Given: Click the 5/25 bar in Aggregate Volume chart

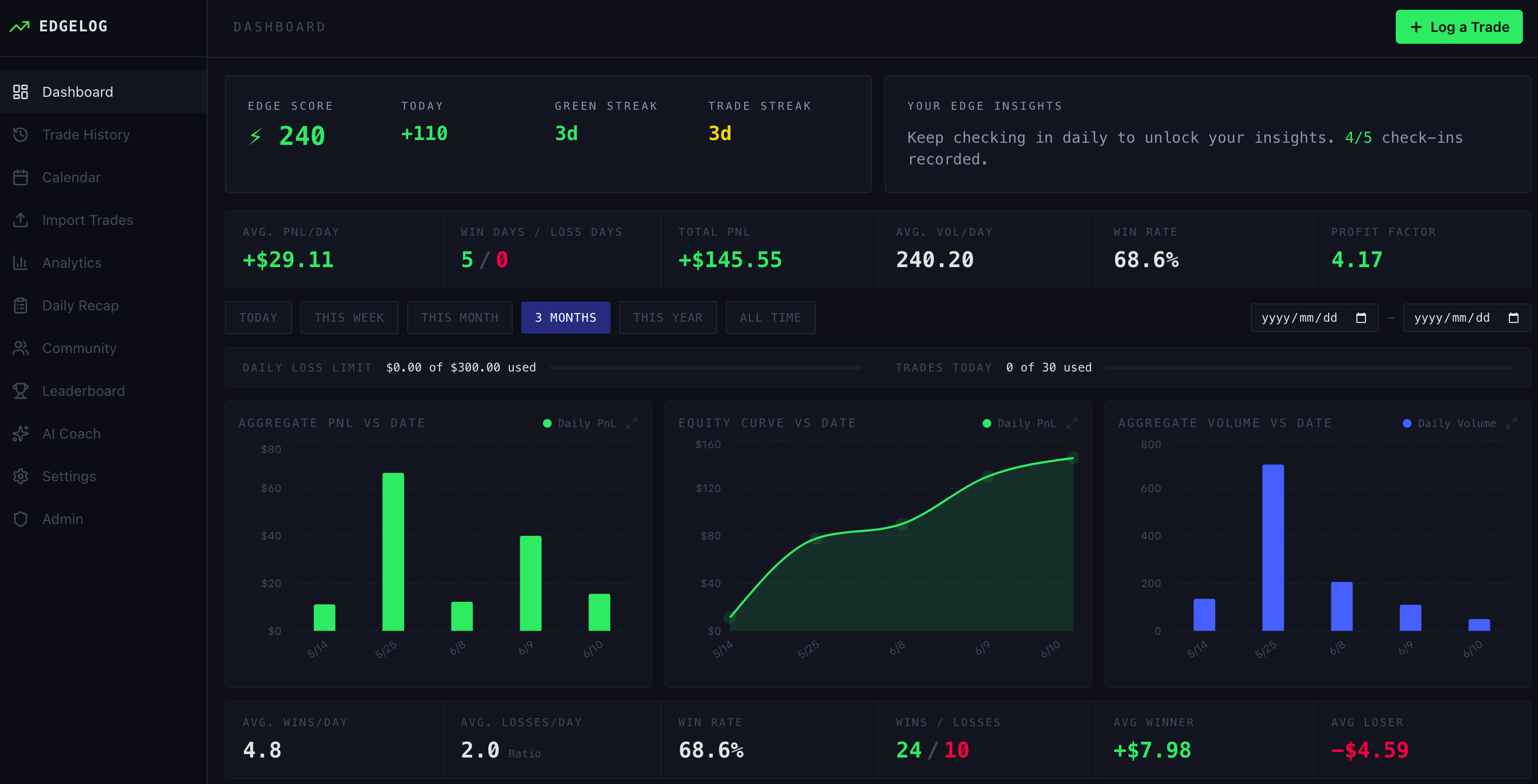Looking at the screenshot, I should pyautogui.click(x=1273, y=548).
